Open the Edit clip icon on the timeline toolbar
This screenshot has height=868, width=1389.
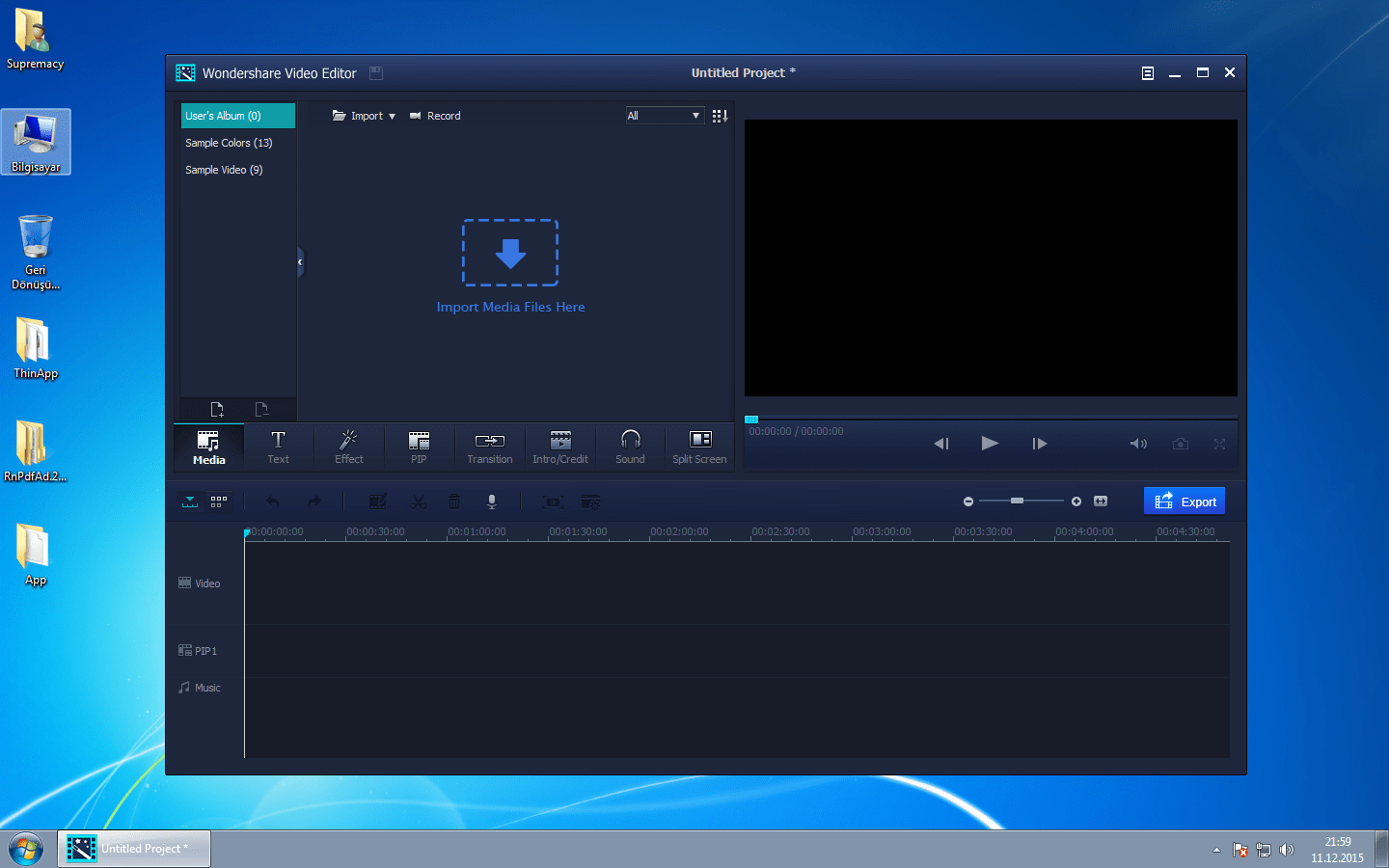[x=377, y=501]
